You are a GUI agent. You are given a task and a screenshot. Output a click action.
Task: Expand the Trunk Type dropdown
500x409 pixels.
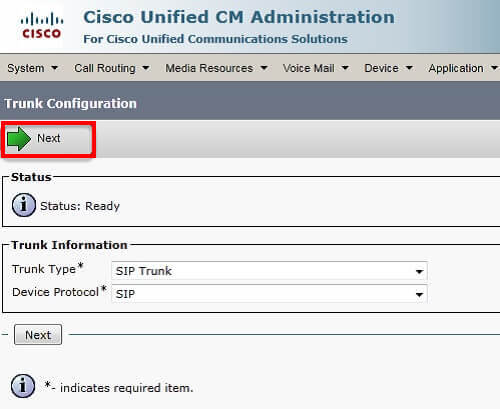(269, 271)
